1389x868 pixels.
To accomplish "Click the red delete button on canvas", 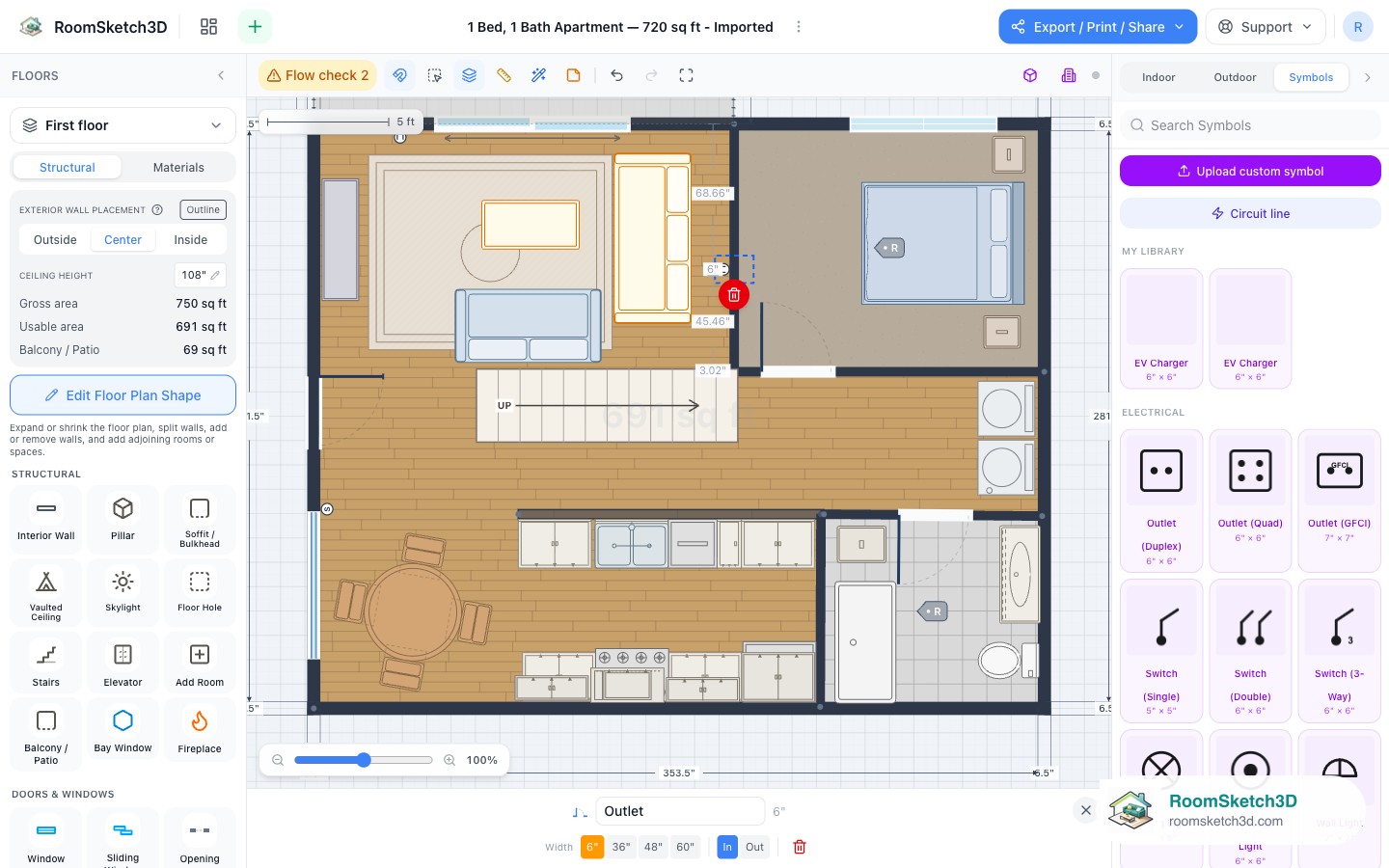I will (x=734, y=295).
